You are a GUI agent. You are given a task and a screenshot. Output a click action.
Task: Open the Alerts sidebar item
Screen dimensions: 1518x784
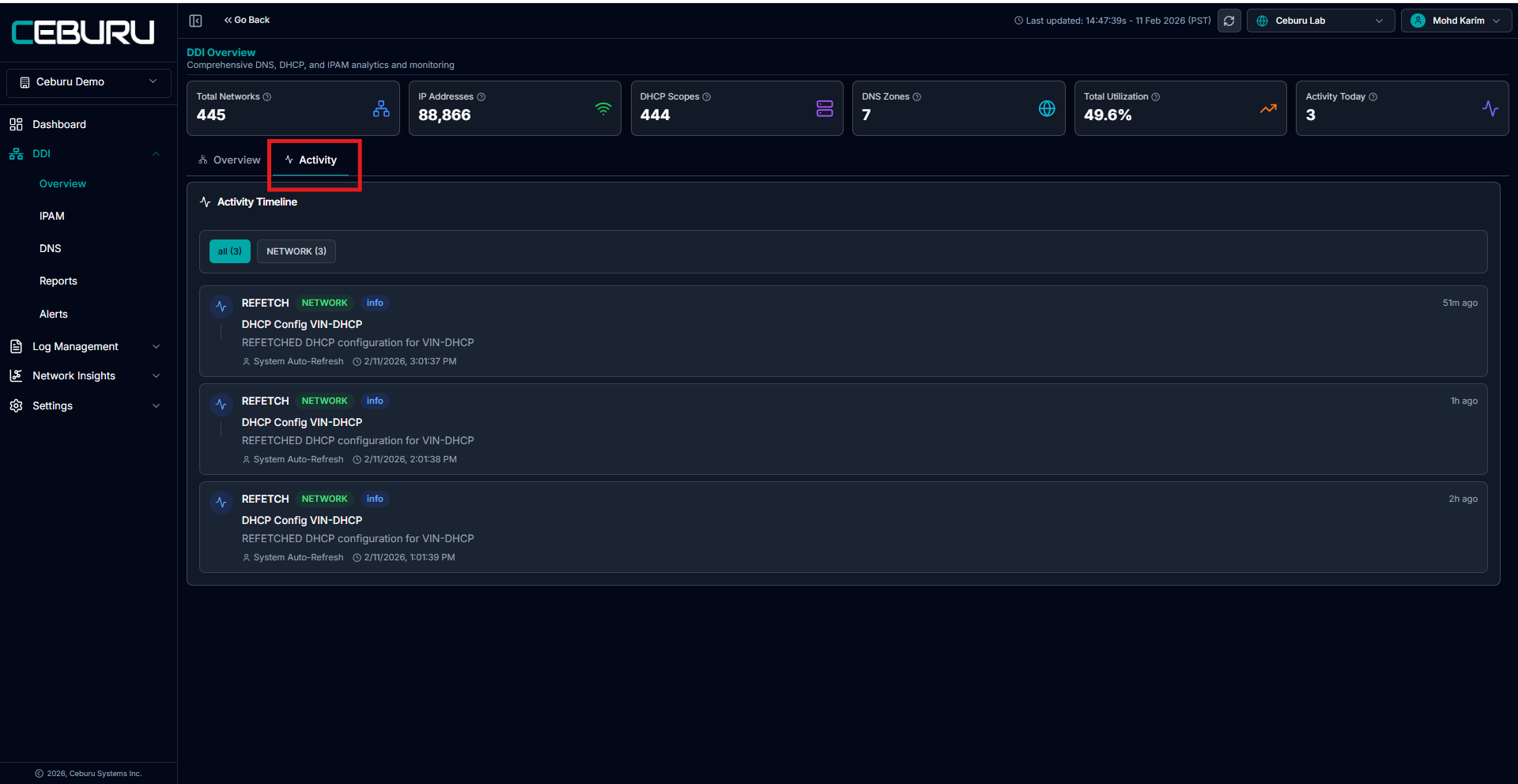point(54,314)
